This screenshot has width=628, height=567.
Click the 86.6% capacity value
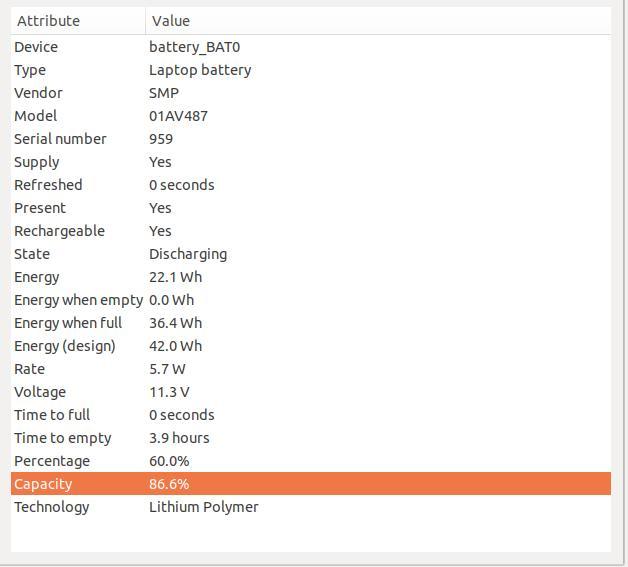point(169,484)
